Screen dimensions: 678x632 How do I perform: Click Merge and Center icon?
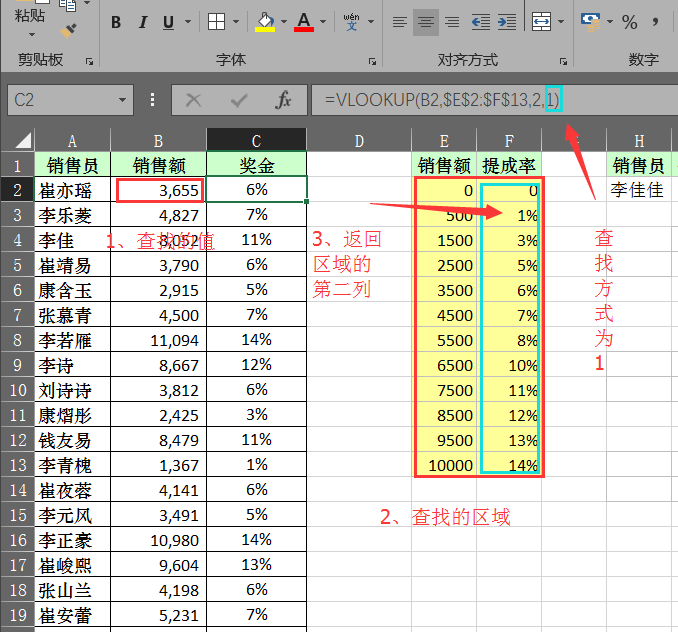pos(541,22)
